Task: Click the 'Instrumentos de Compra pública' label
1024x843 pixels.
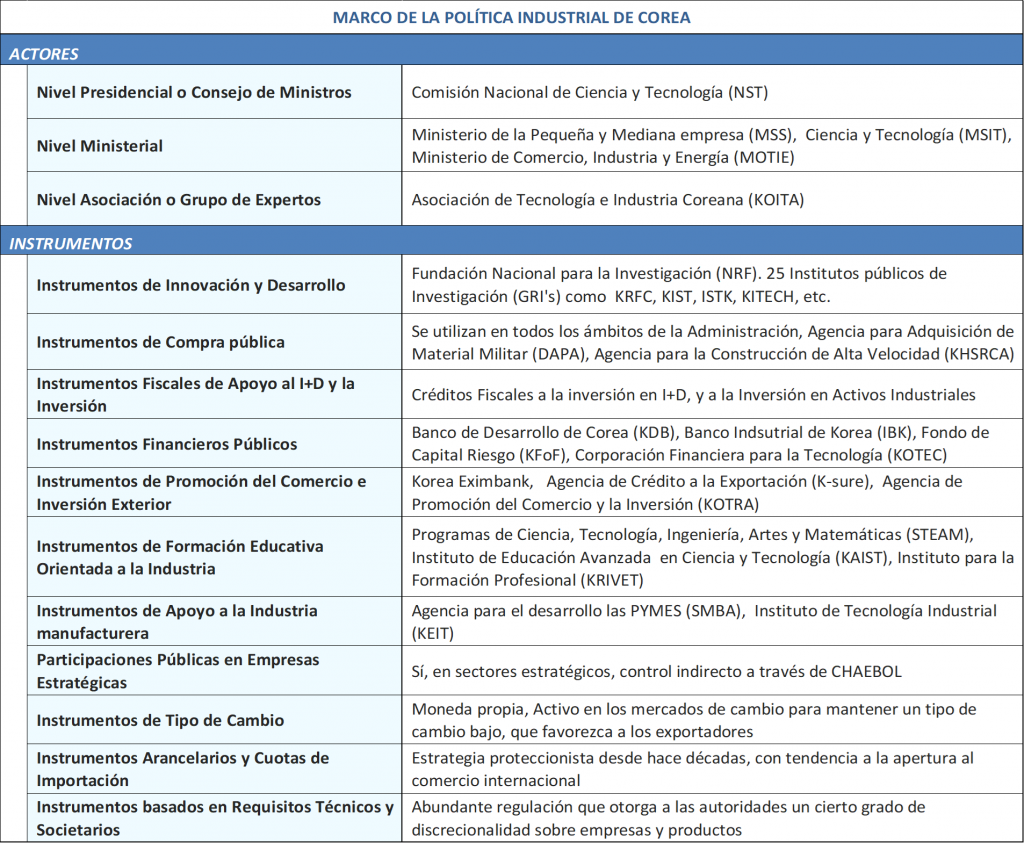Action: pos(161,342)
